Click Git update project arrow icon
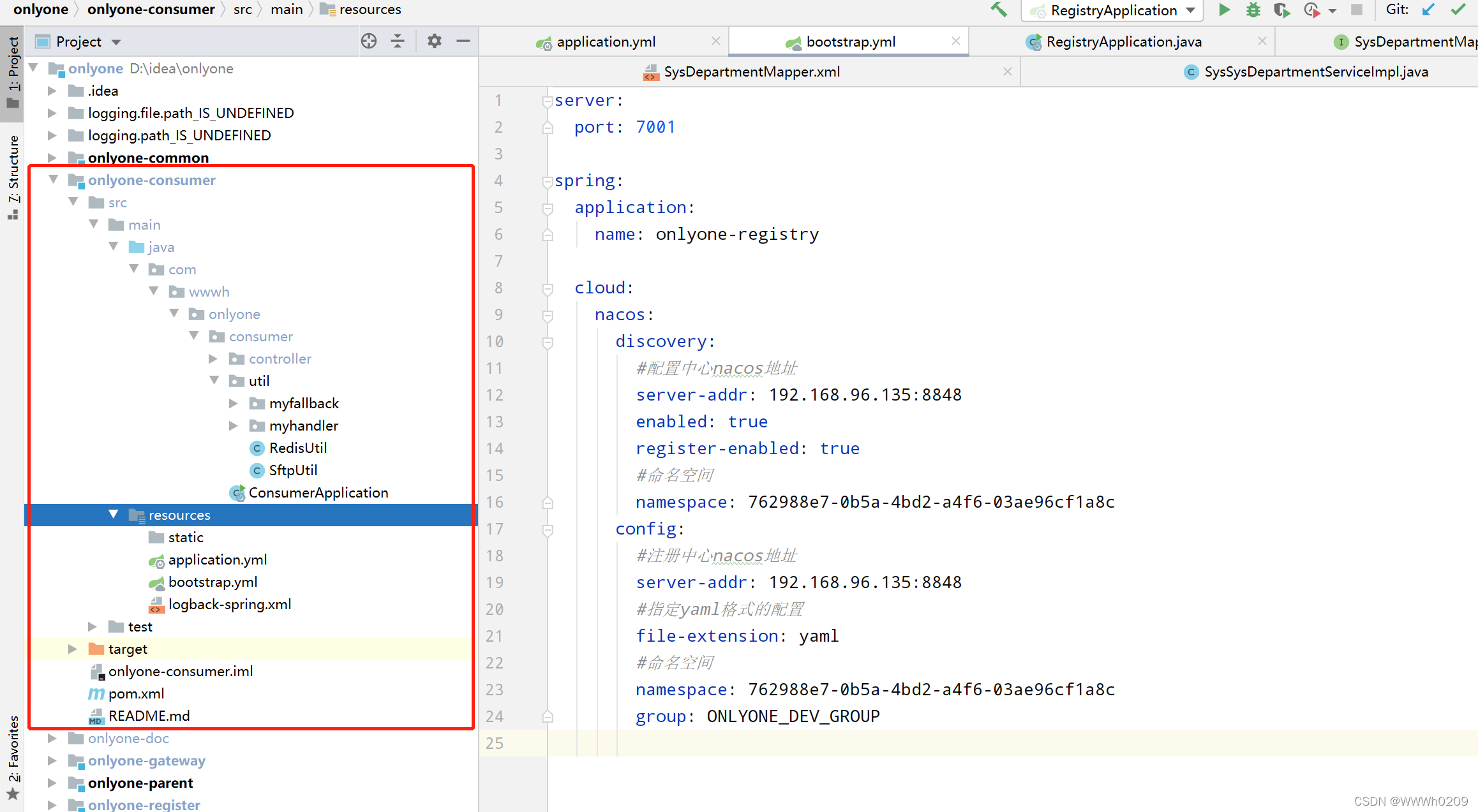 coord(1428,10)
